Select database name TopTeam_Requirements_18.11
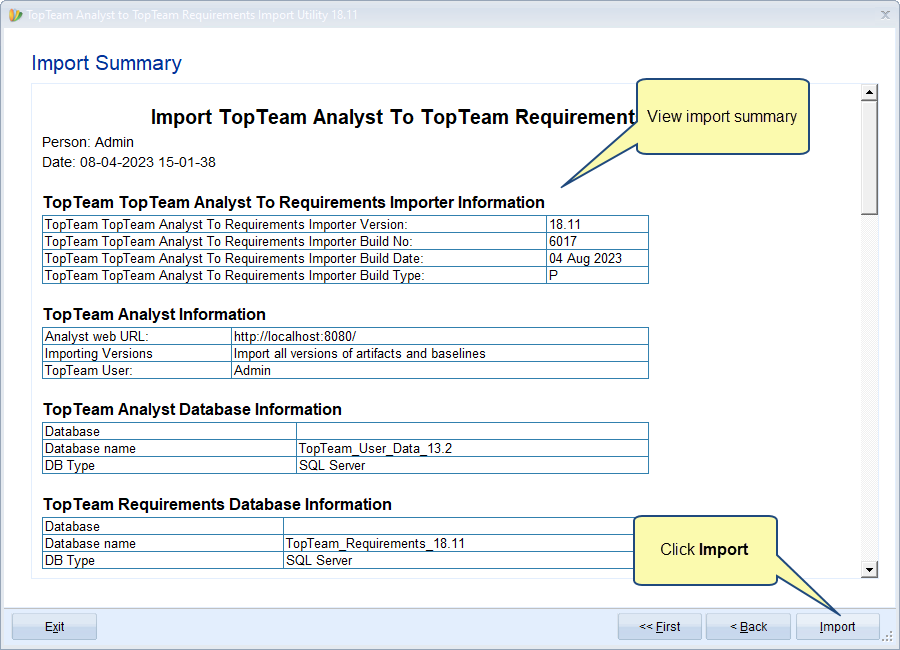Image resolution: width=900 pixels, height=650 pixels. click(x=375, y=544)
